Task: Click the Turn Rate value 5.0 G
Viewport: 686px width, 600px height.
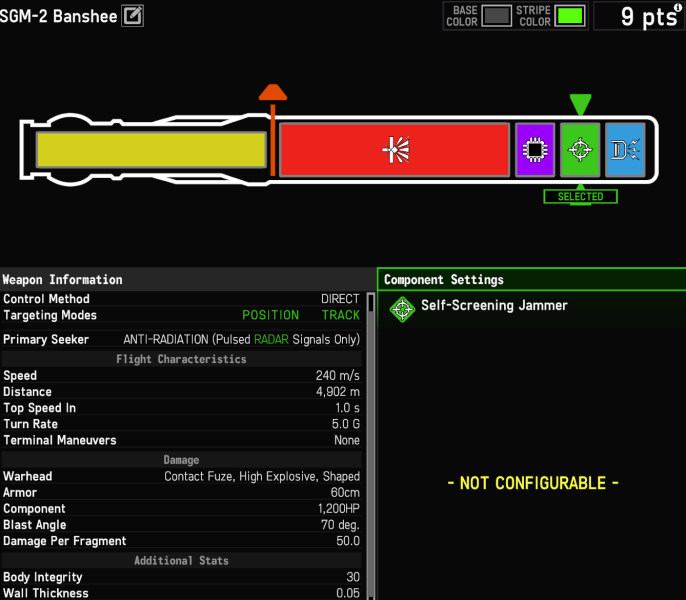Action: [346, 424]
